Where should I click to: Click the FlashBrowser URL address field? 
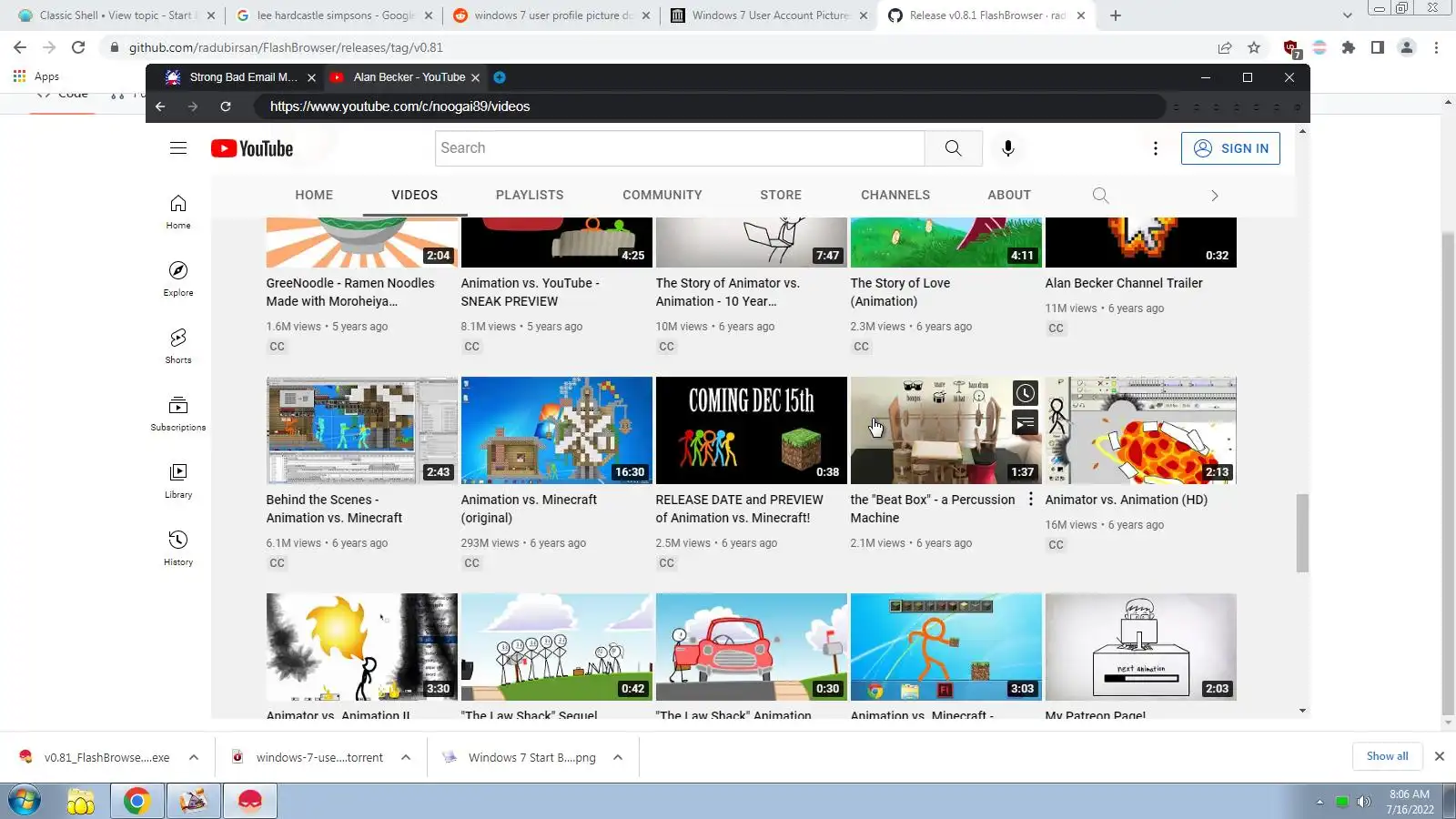click(710, 106)
